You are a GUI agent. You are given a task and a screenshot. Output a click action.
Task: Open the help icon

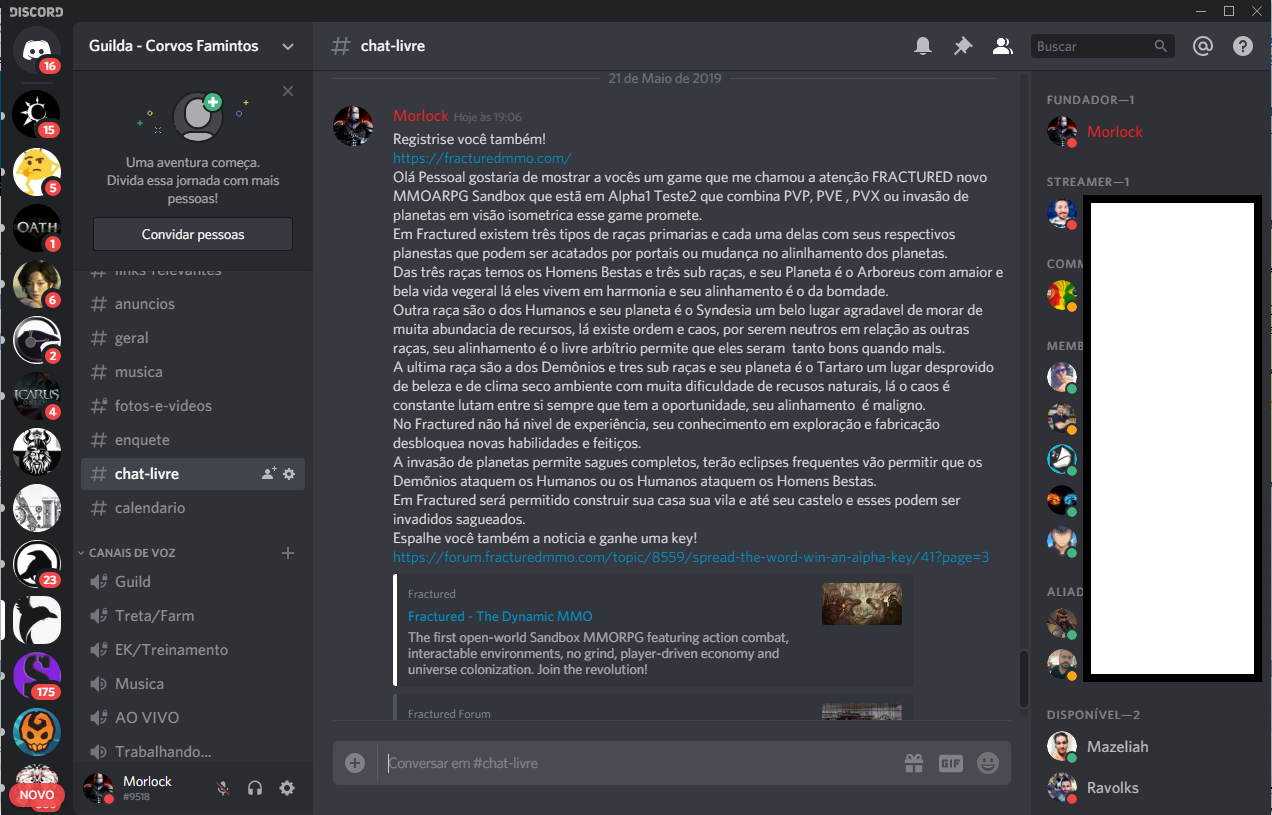pyautogui.click(x=1242, y=46)
